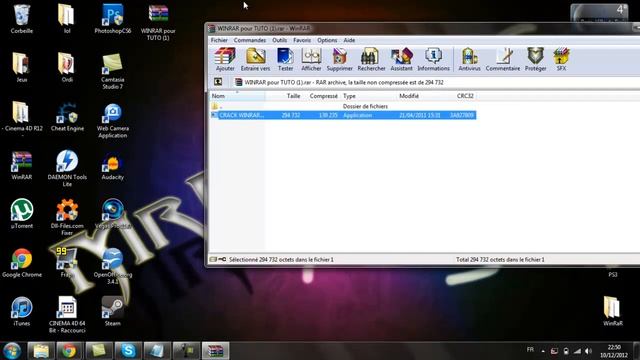Open the Options menu
Screen dimensions: 640x360
coord(327,40)
